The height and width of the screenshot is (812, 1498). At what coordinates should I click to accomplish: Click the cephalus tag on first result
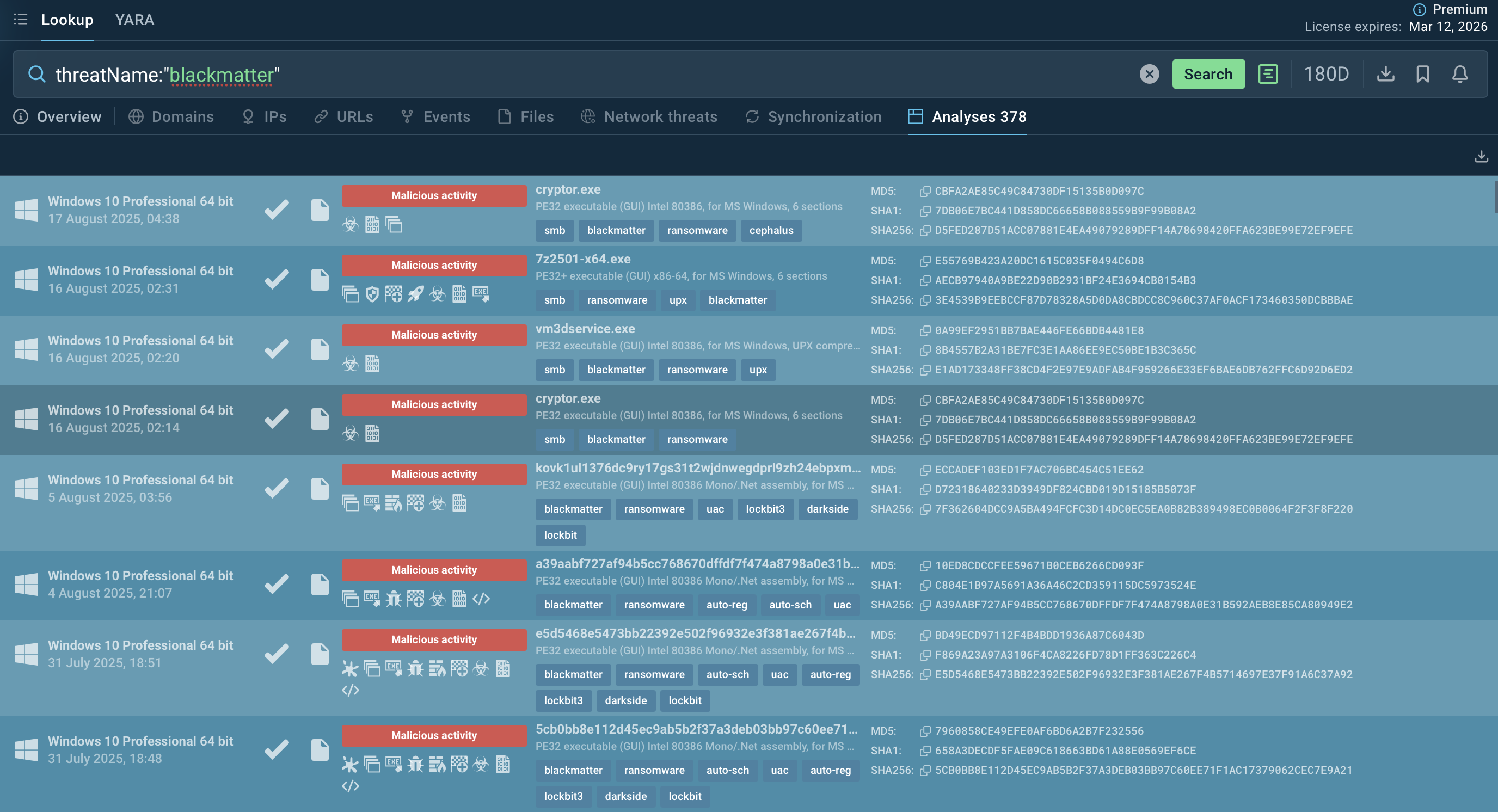click(x=771, y=230)
